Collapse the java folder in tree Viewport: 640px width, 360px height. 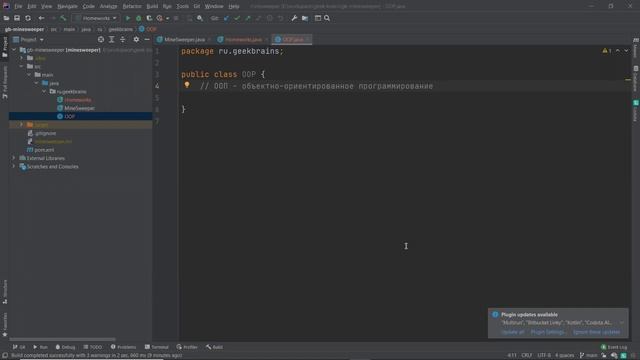tap(37, 83)
